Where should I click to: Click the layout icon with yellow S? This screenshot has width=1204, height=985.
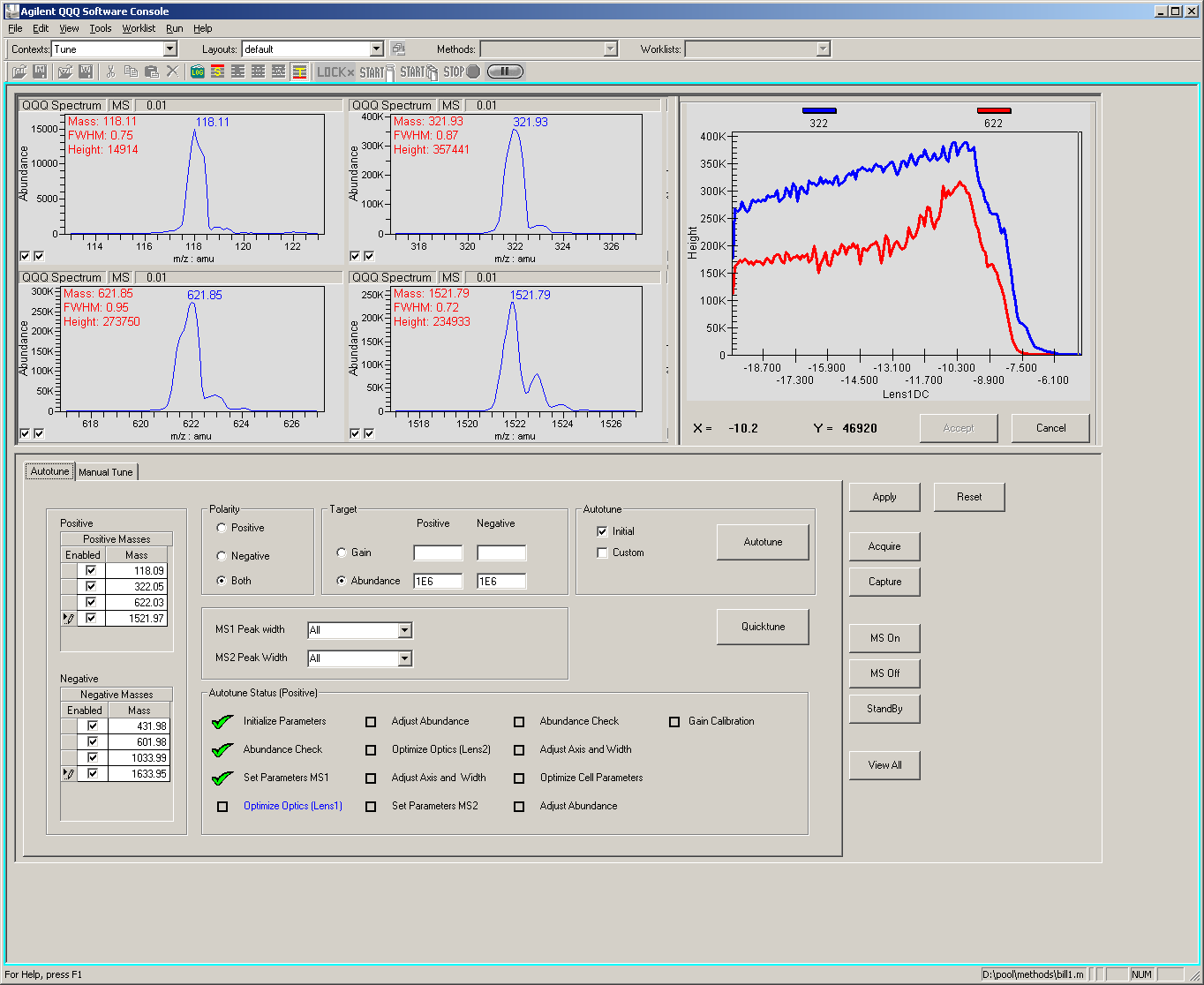(x=218, y=71)
